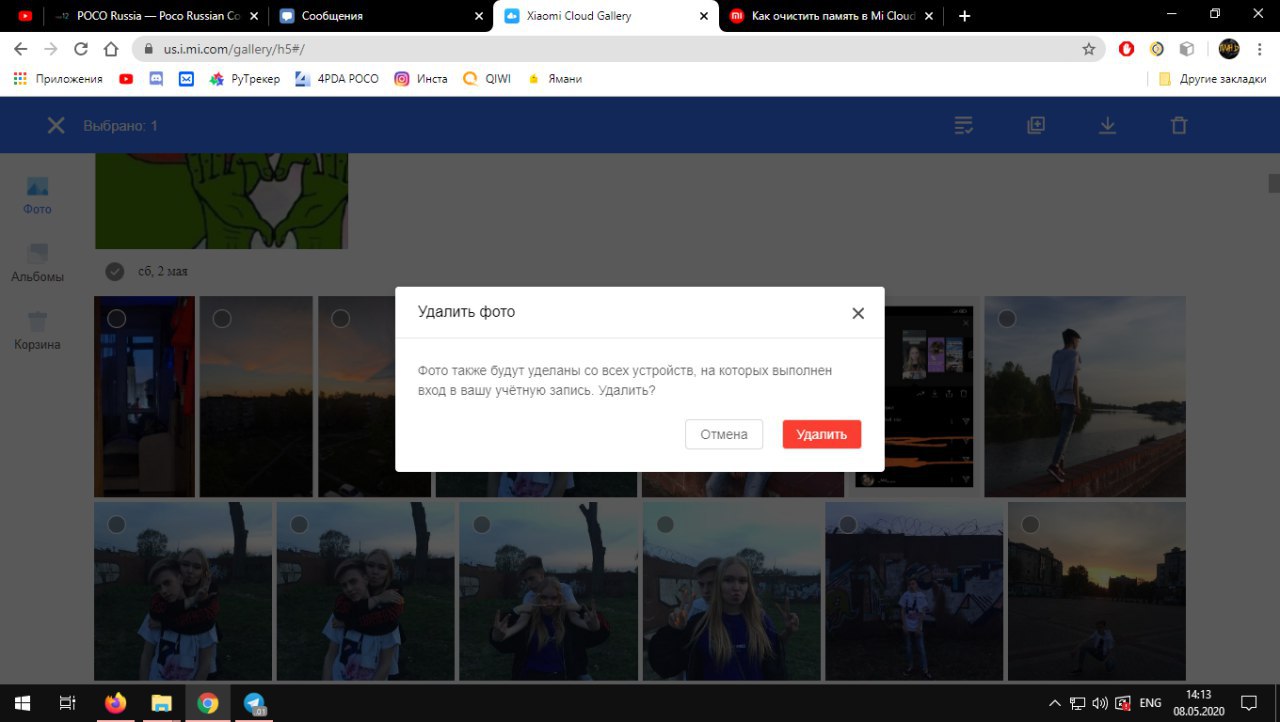This screenshot has height=722, width=1280.
Task: Open the green hands heart drawing thumbnail
Action: point(221,201)
